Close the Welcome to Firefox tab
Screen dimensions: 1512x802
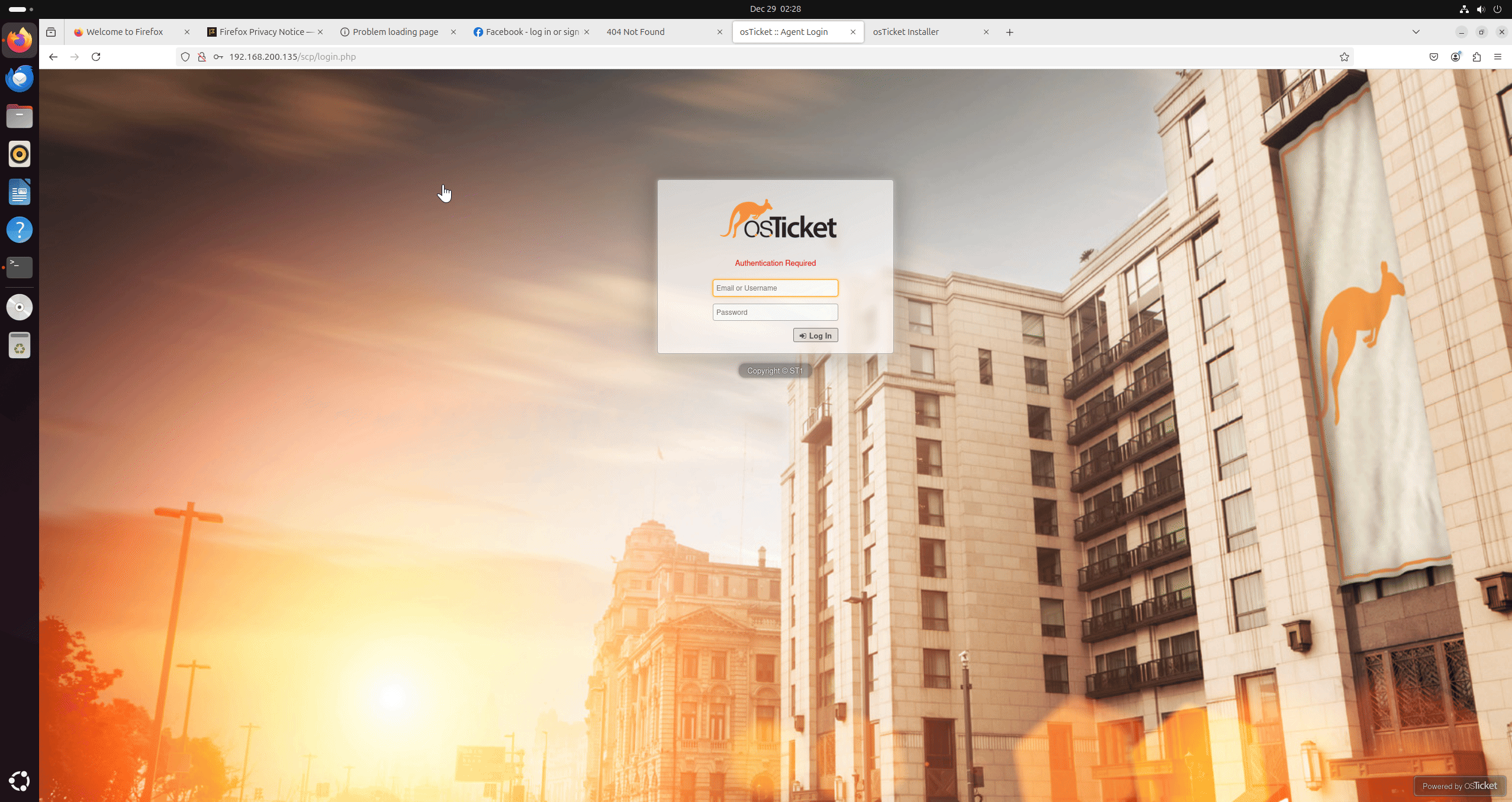pos(187,32)
